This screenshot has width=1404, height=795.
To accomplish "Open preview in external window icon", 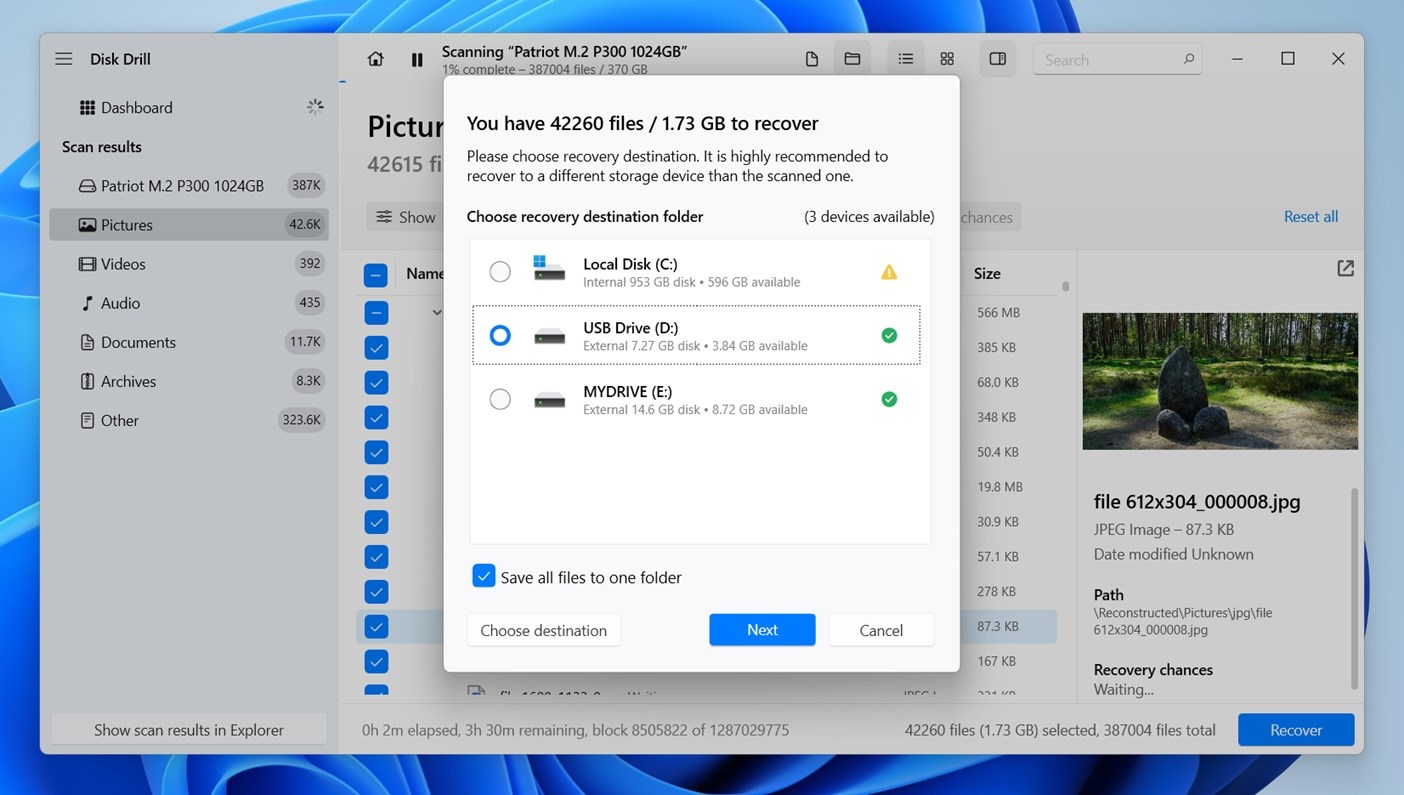I will [x=1345, y=268].
